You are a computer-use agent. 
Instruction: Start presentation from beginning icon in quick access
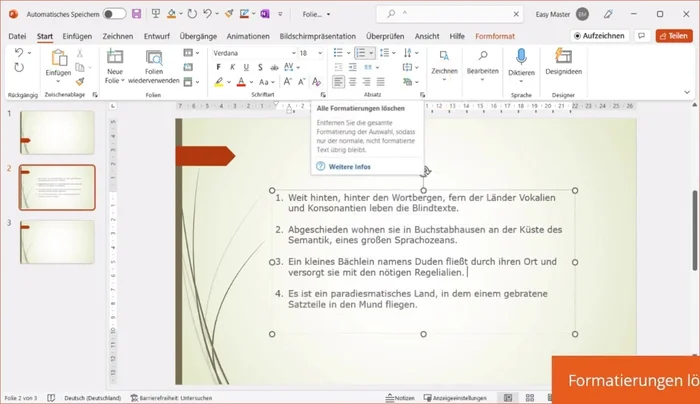(155, 14)
